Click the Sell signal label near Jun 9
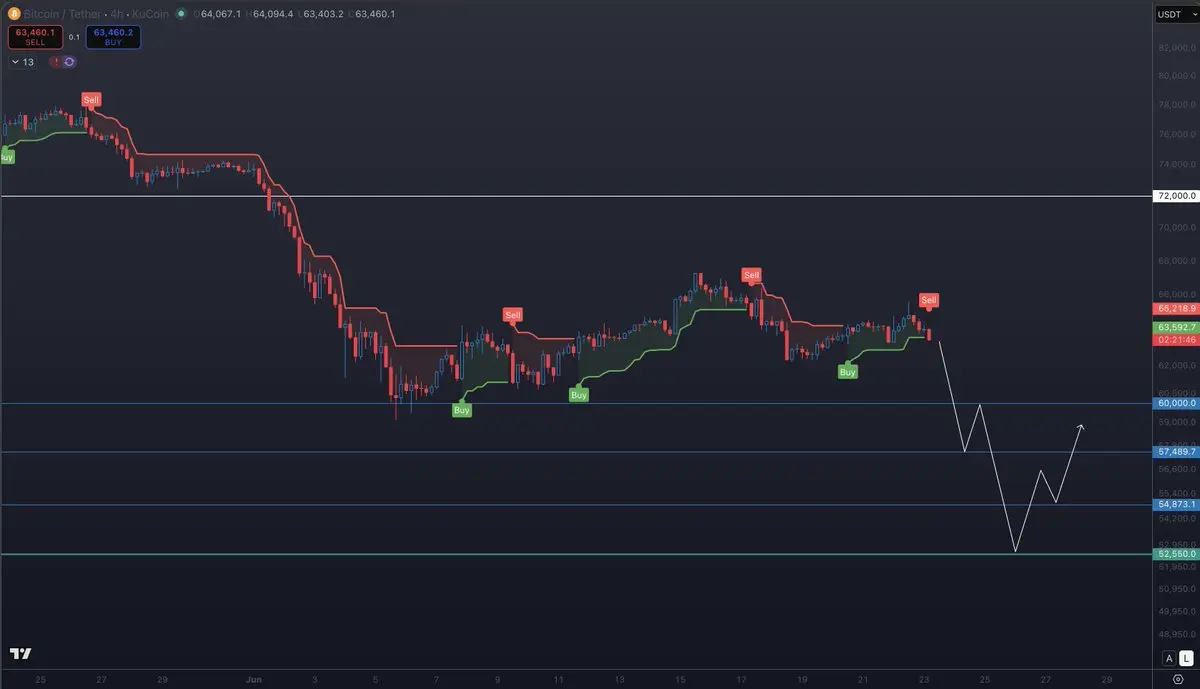 pyautogui.click(x=513, y=315)
